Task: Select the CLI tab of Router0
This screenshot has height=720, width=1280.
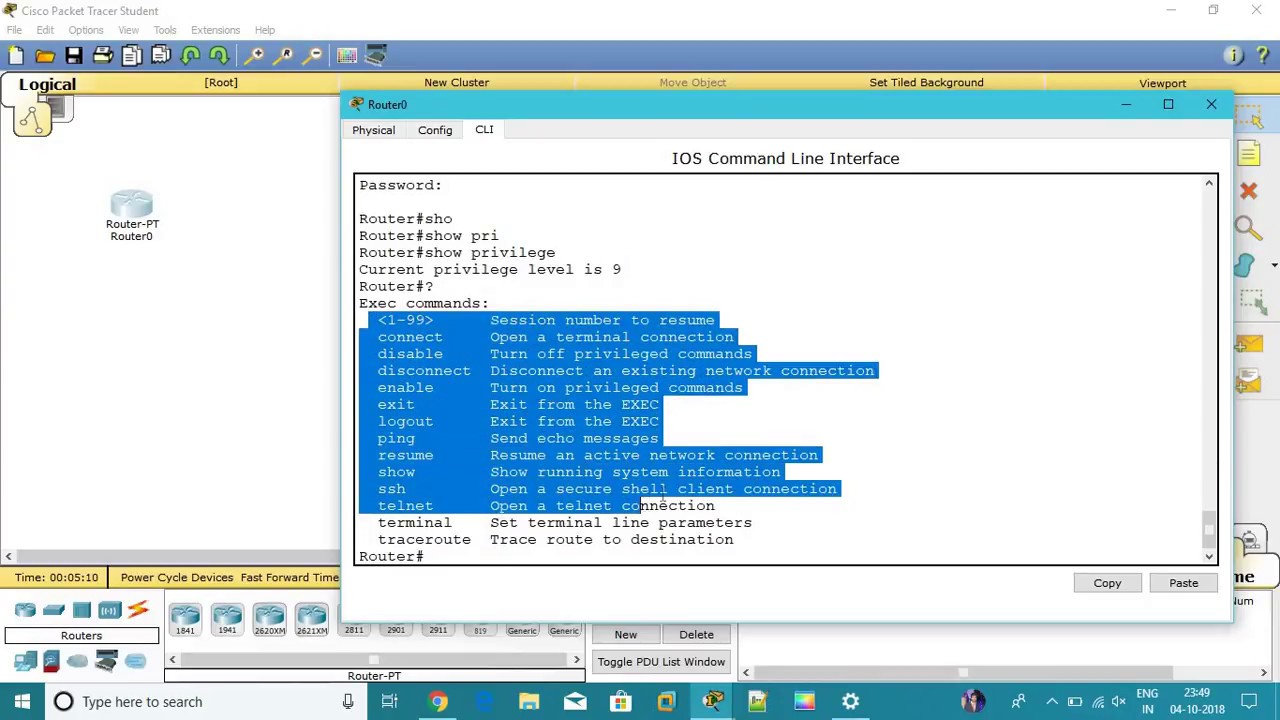Action: point(484,130)
